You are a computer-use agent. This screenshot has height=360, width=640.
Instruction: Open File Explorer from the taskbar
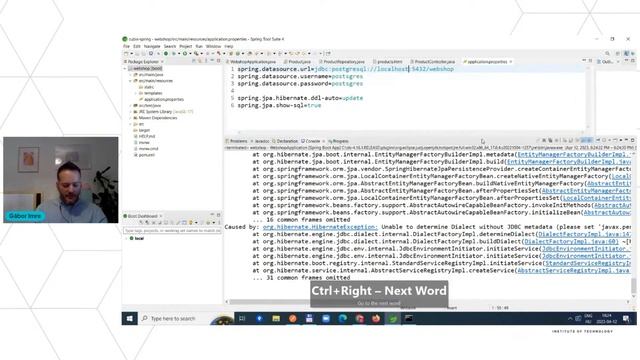[276, 318]
